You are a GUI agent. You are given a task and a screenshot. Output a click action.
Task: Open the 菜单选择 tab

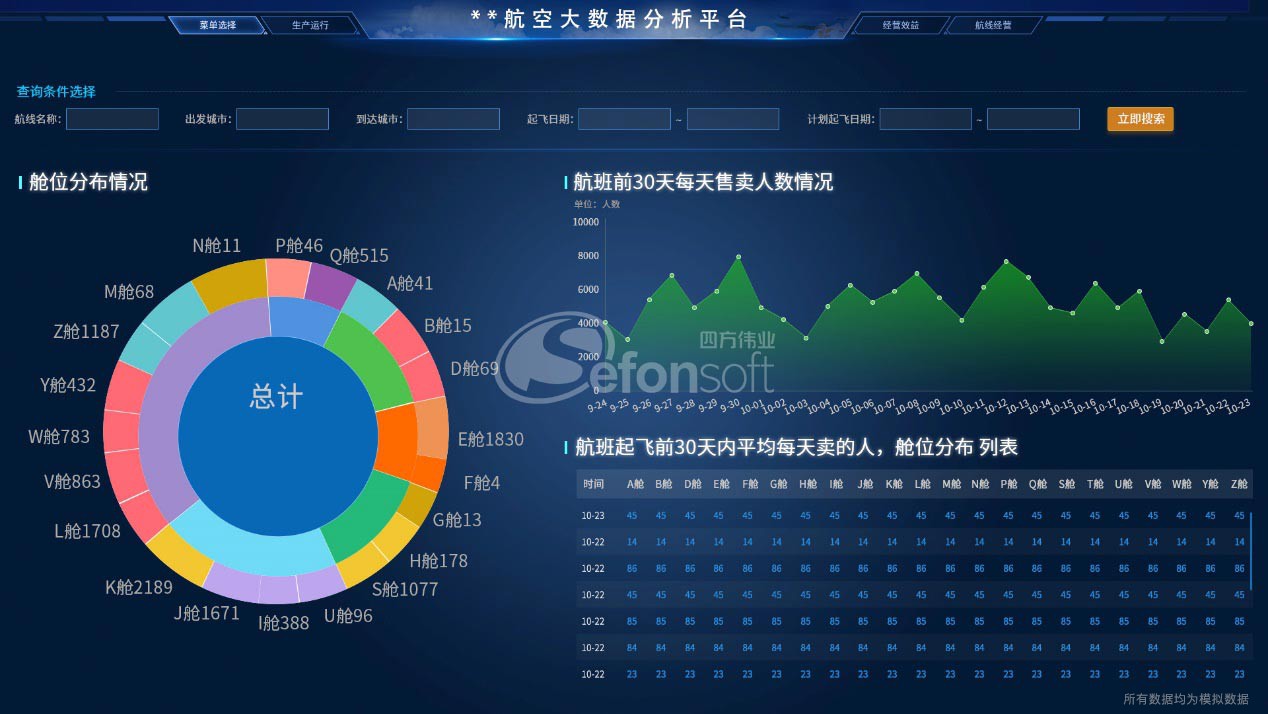click(x=217, y=25)
